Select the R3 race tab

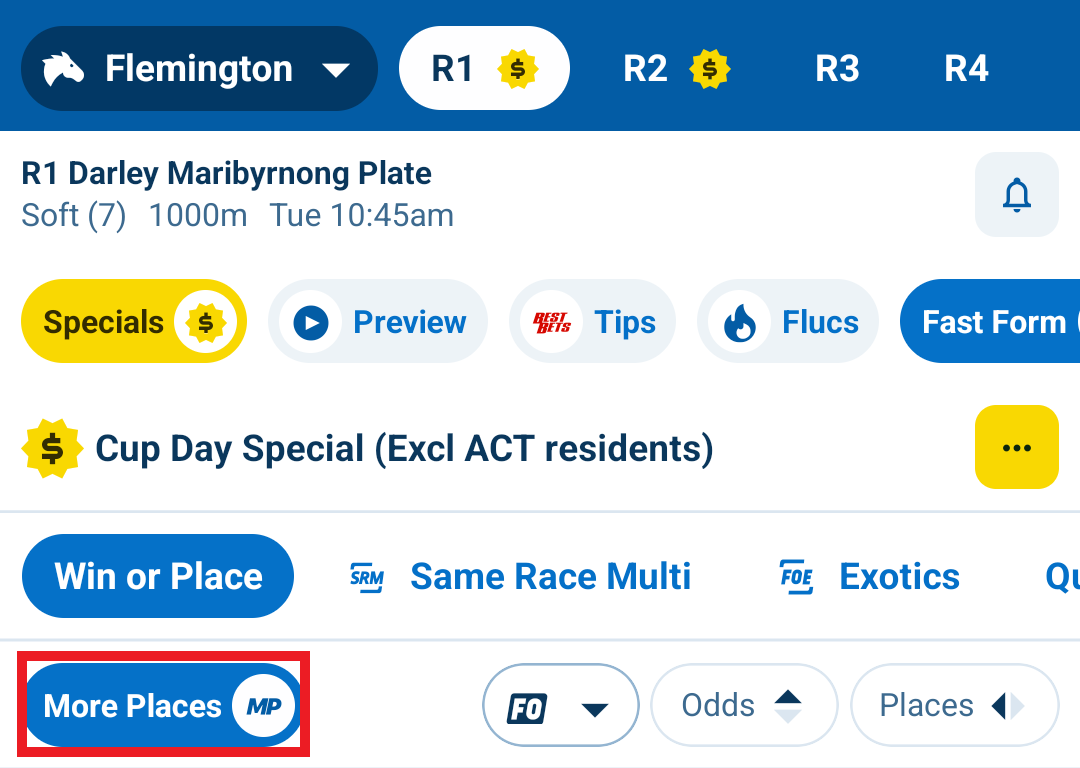(837, 69)
